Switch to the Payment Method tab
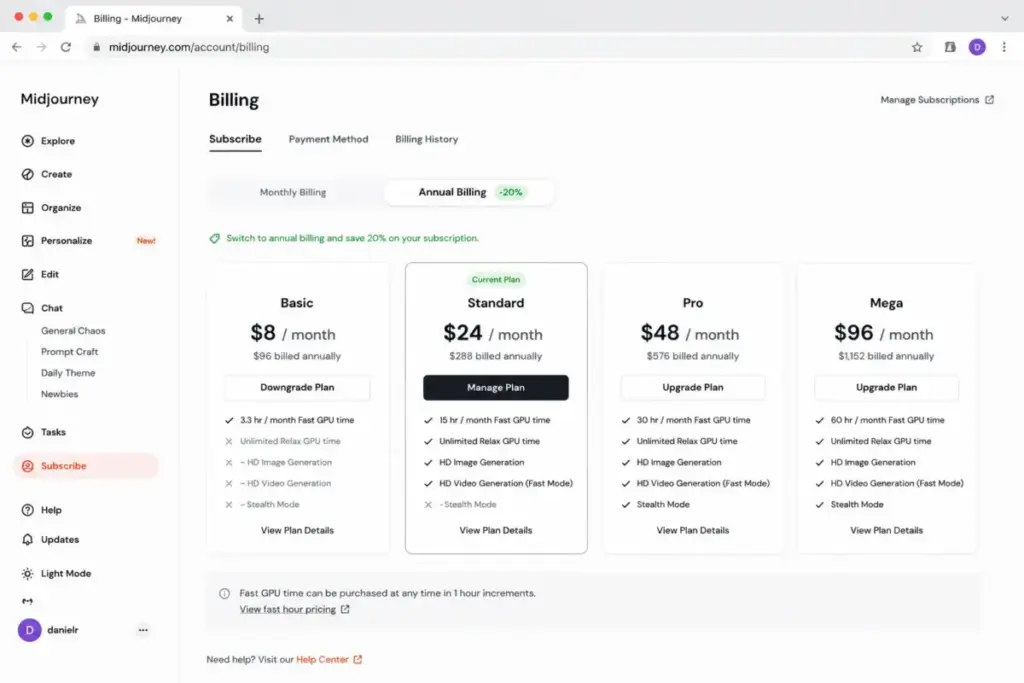This screenshot has height=683, width=1024. point(328,139)
